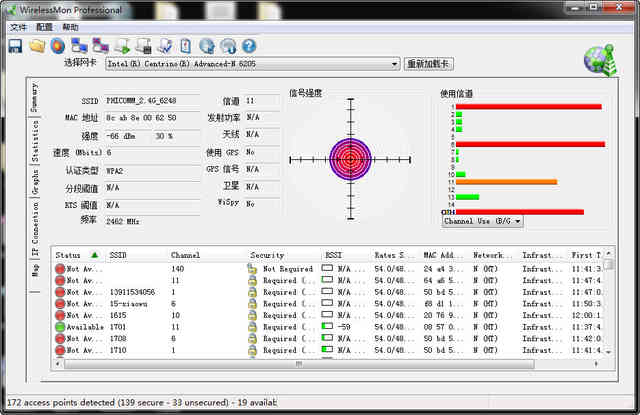Expand the 选择网卡 adapter dropdown
The width and height of the screenshot is (640, 415).
[x=394, y=64]
